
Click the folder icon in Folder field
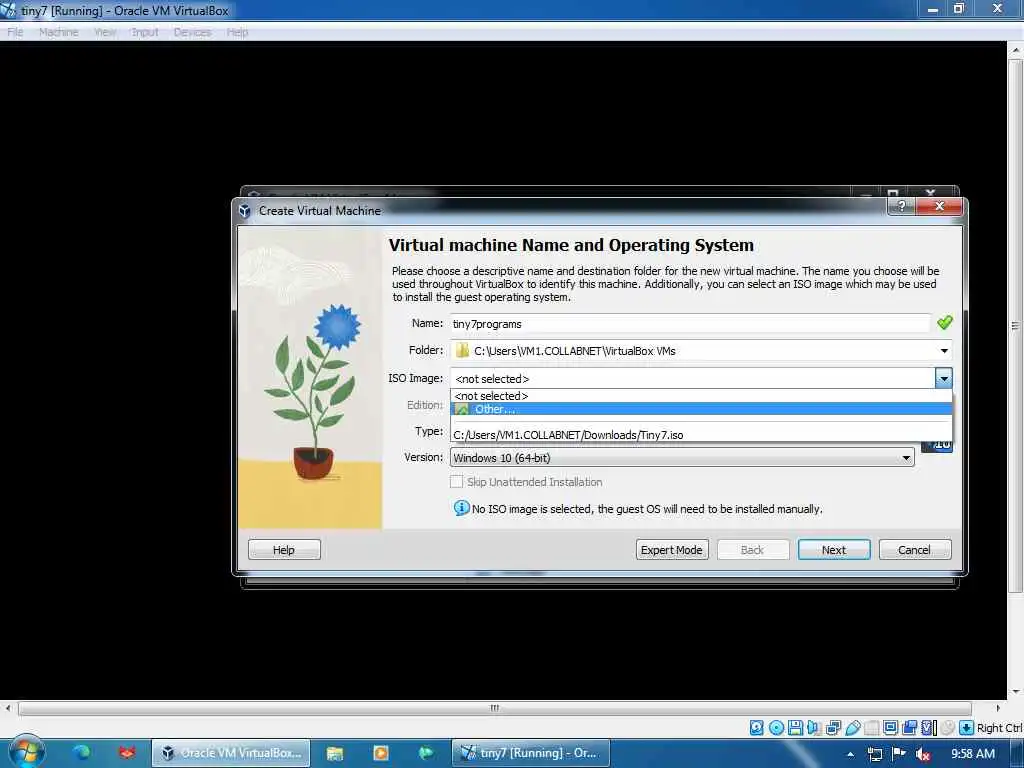tap(462, 350)
